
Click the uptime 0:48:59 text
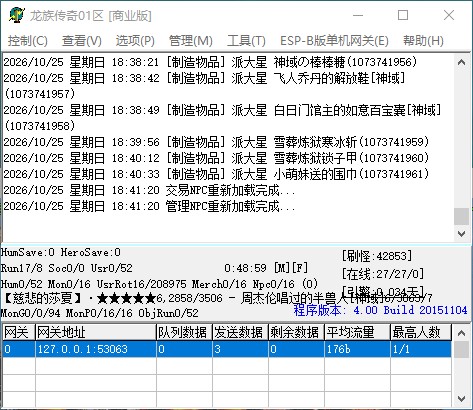coord(245,268)
